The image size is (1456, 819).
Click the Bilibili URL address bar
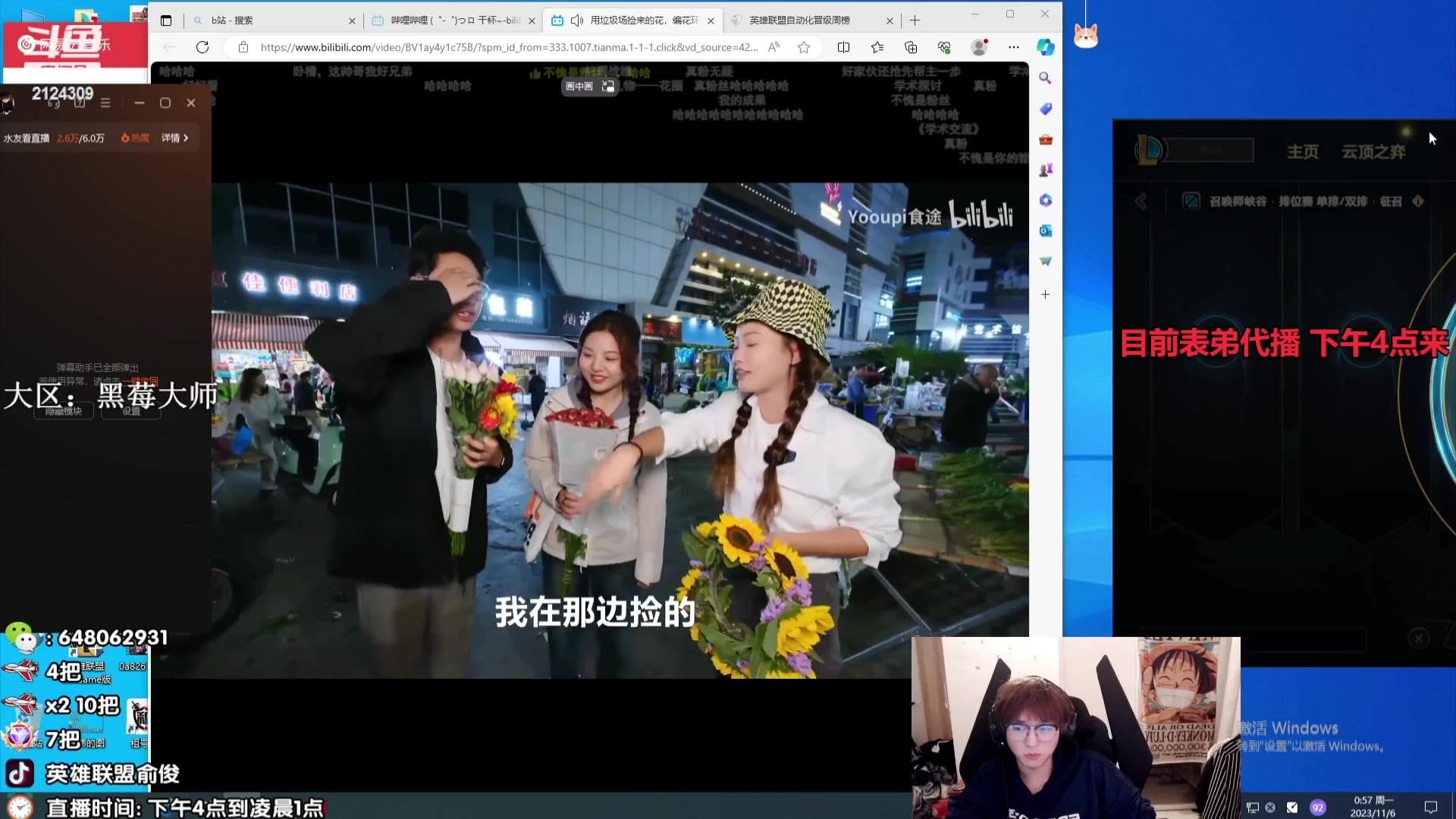(x=508, y=47)
